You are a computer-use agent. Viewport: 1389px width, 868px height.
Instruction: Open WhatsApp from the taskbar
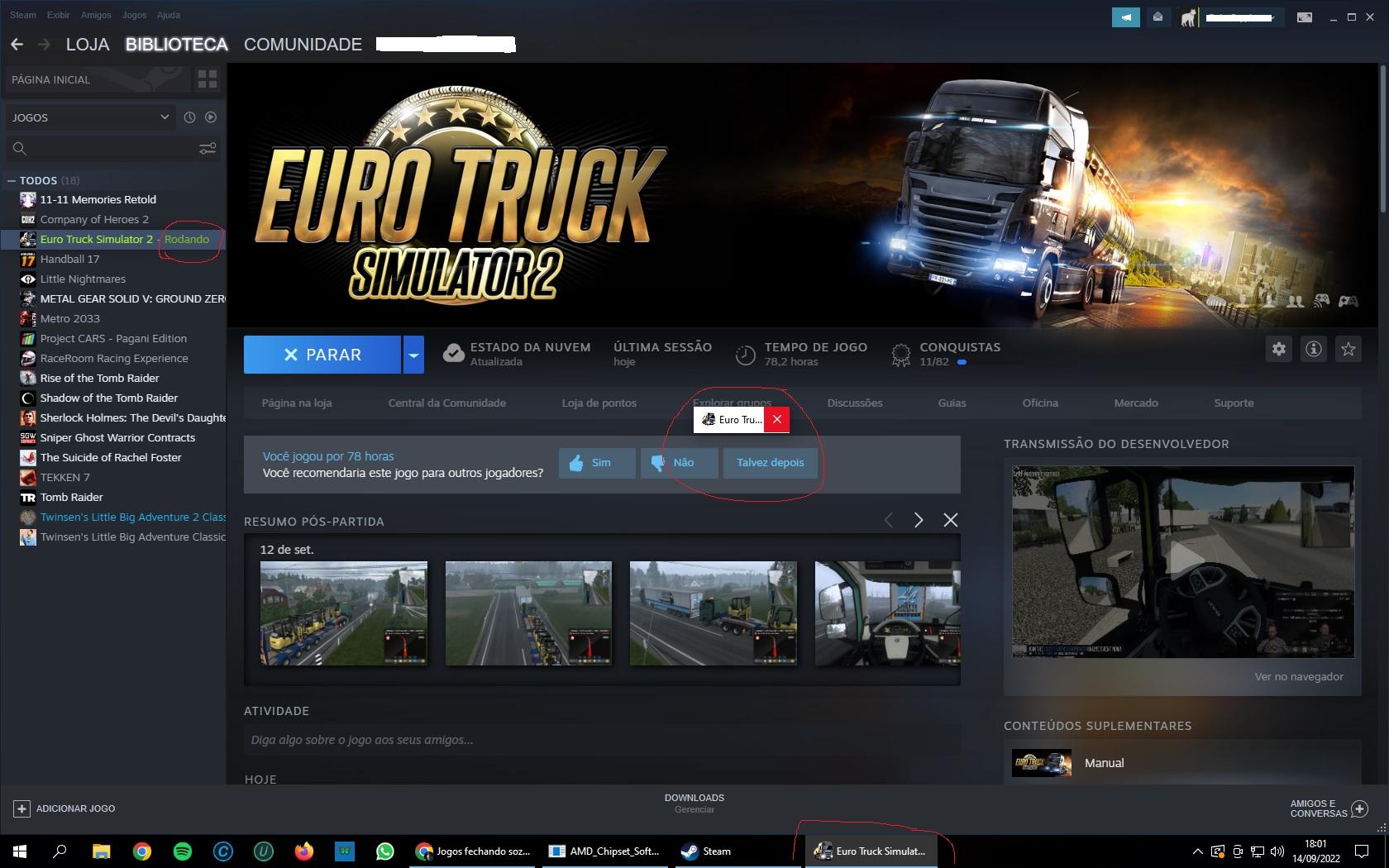pyautogui.click(x=385, y=851)
